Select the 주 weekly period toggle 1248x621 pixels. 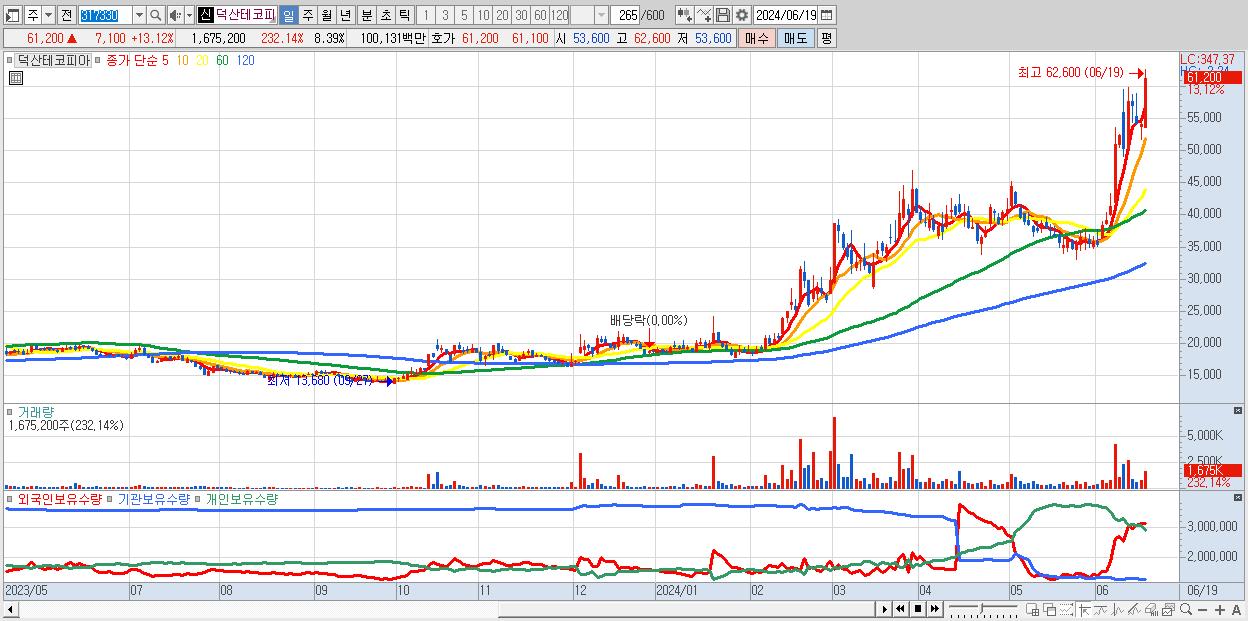pos(307,15)
